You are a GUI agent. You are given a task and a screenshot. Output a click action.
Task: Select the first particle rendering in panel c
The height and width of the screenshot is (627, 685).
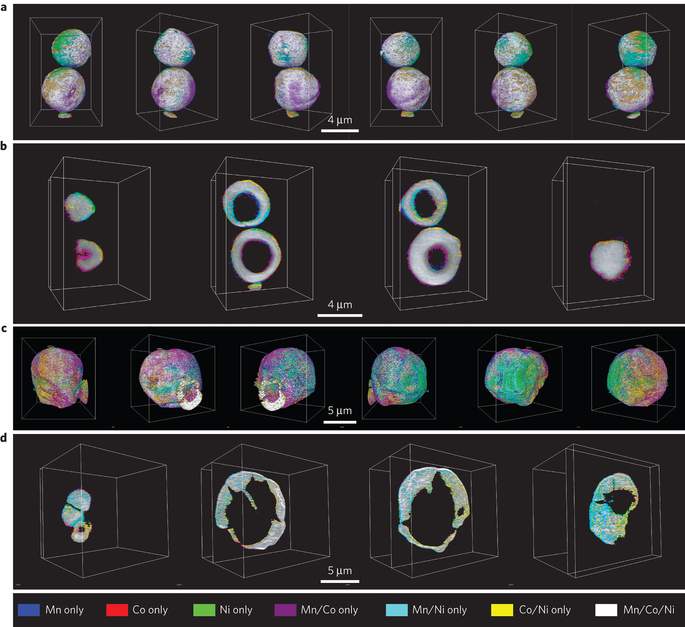pos(59,378)
